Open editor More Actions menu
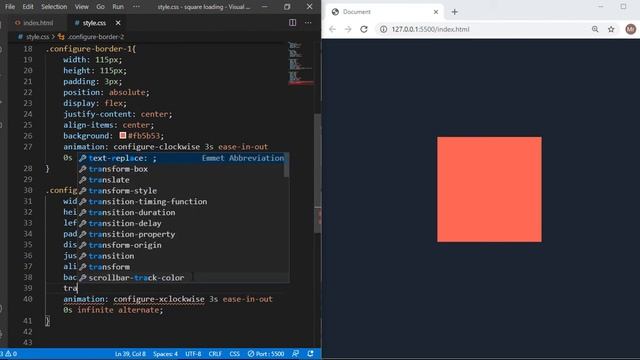Screen dimensions: 640x360 pyautogui.click(x=308, y=23)
